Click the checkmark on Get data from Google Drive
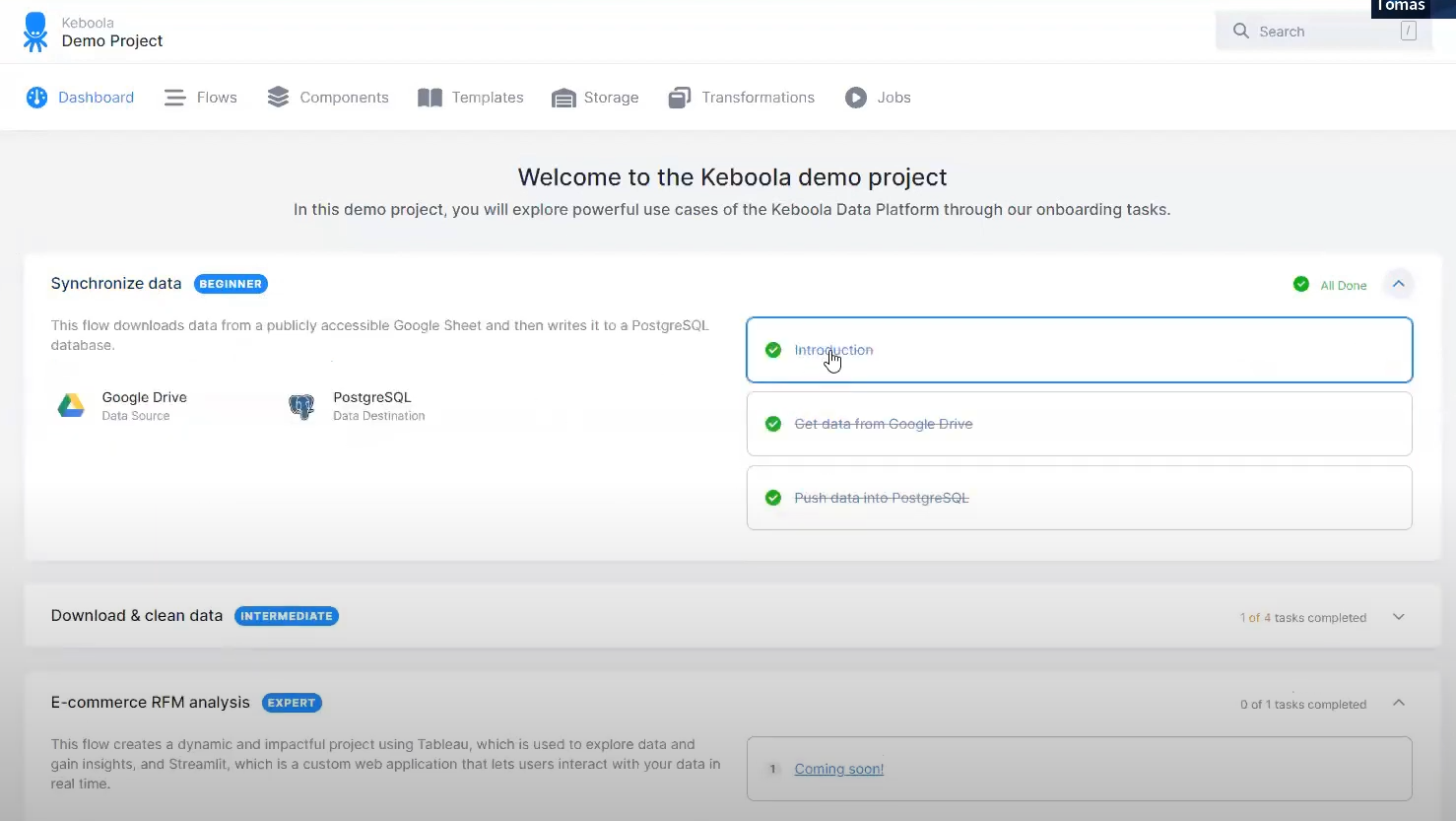Image resolution: width=1456 pixels, height=821 pixels. (x=773, y=424)
